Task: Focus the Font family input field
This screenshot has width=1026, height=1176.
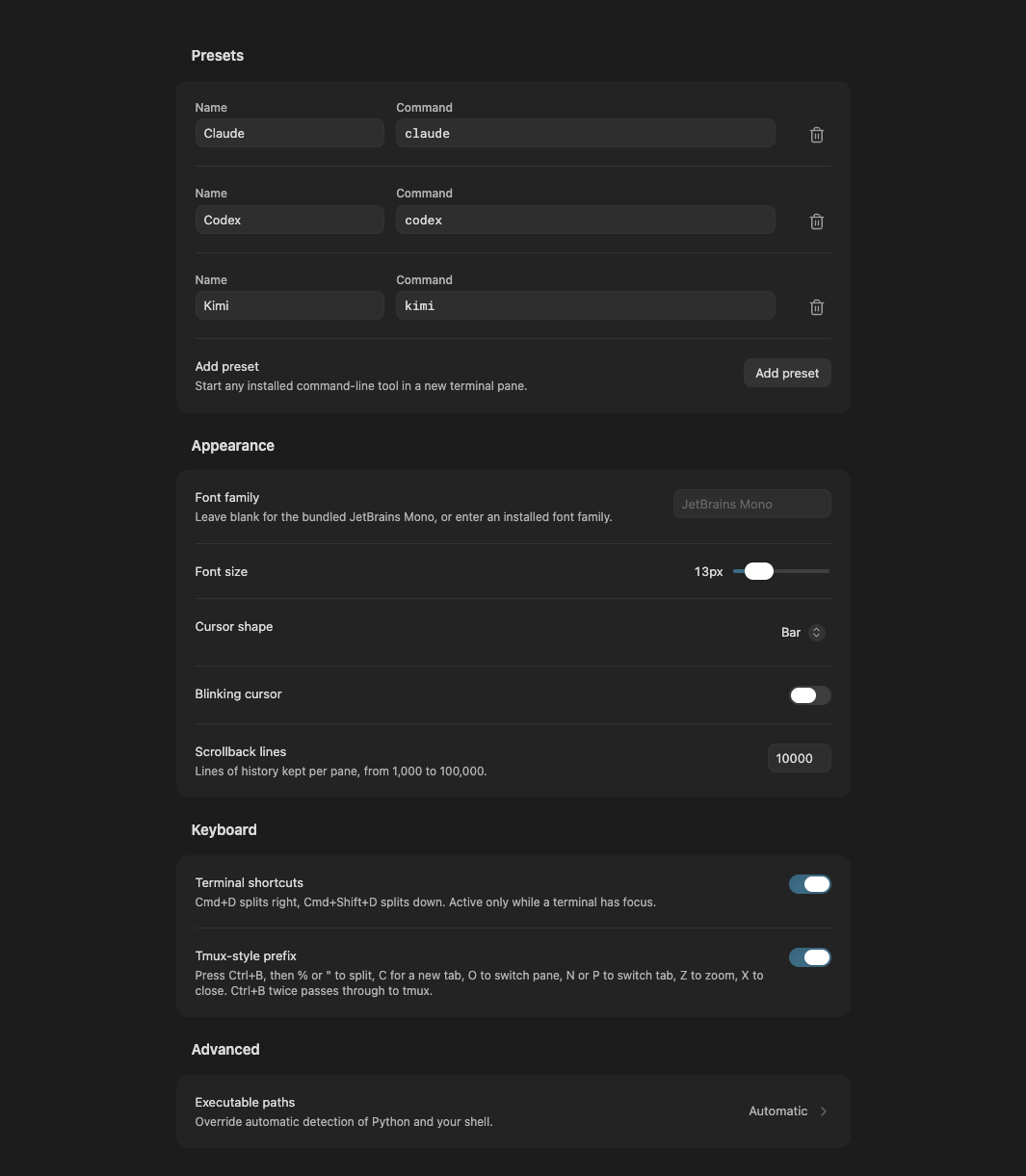Action: pos(752,504)
